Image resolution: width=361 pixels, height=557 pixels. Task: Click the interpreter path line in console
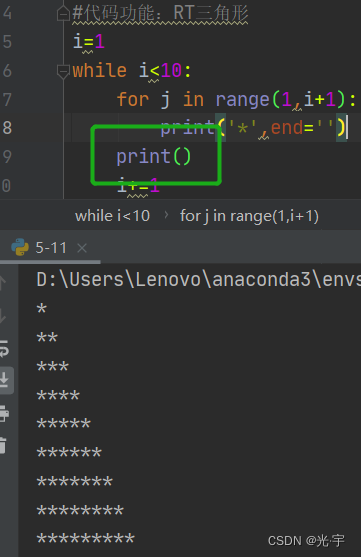click(198, 280)
